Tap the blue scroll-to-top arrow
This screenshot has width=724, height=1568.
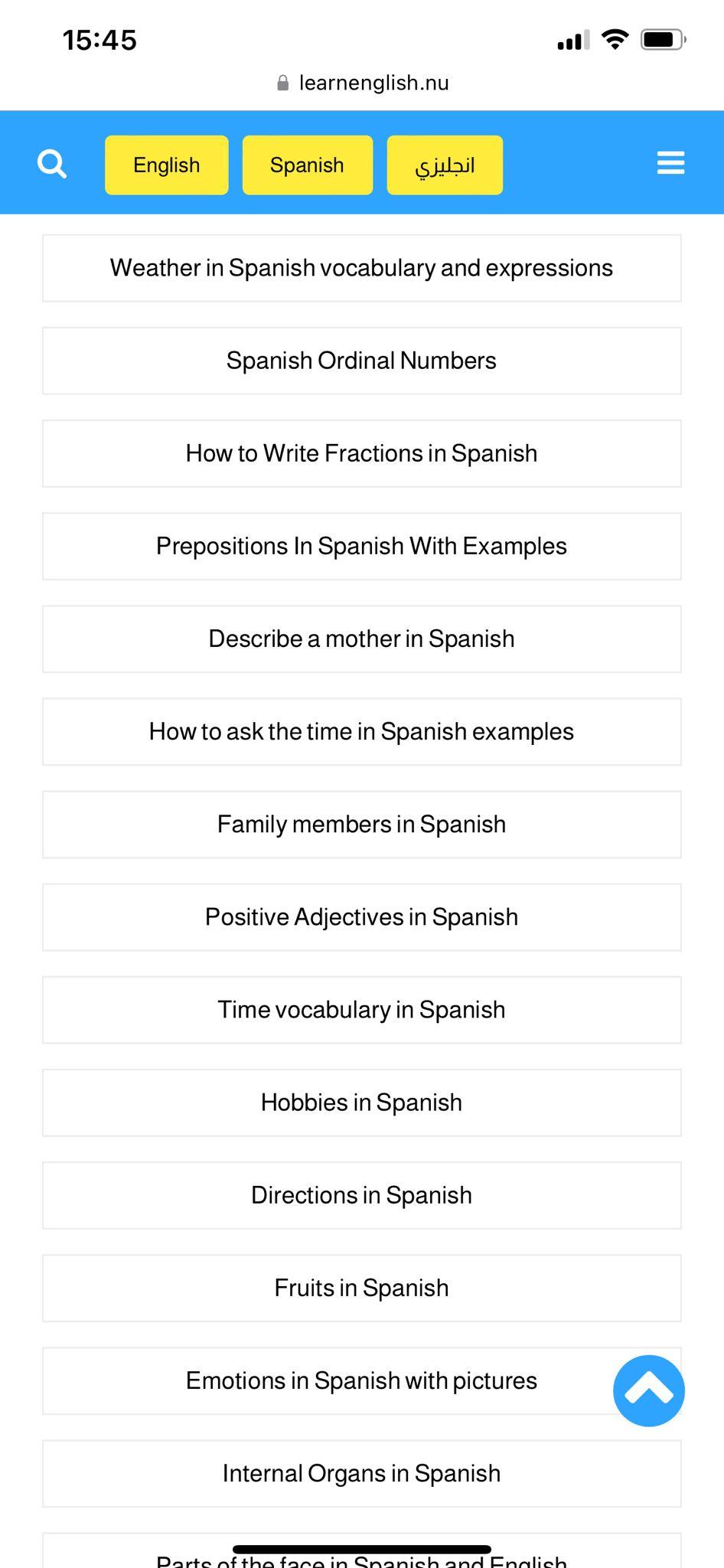point(648,1390)
